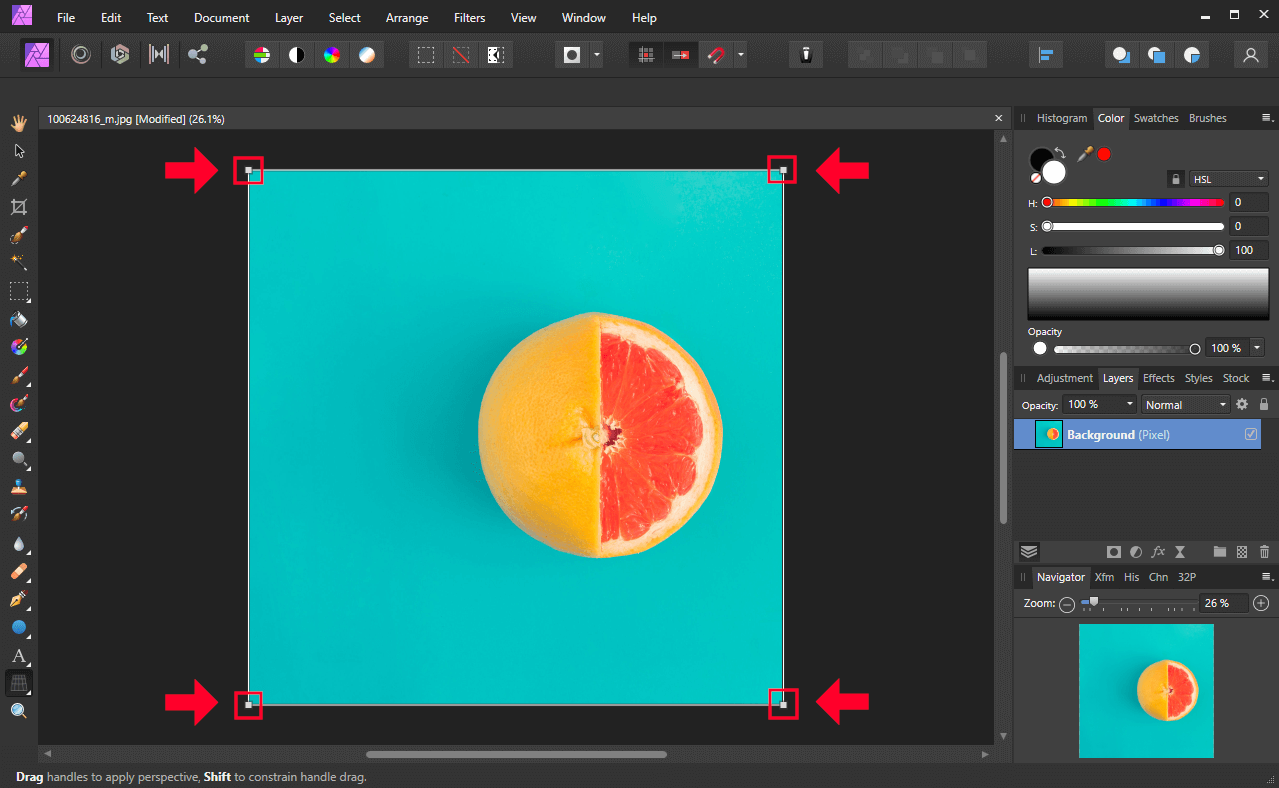Click the Navigator preview thumbnail

(1146, 690)
